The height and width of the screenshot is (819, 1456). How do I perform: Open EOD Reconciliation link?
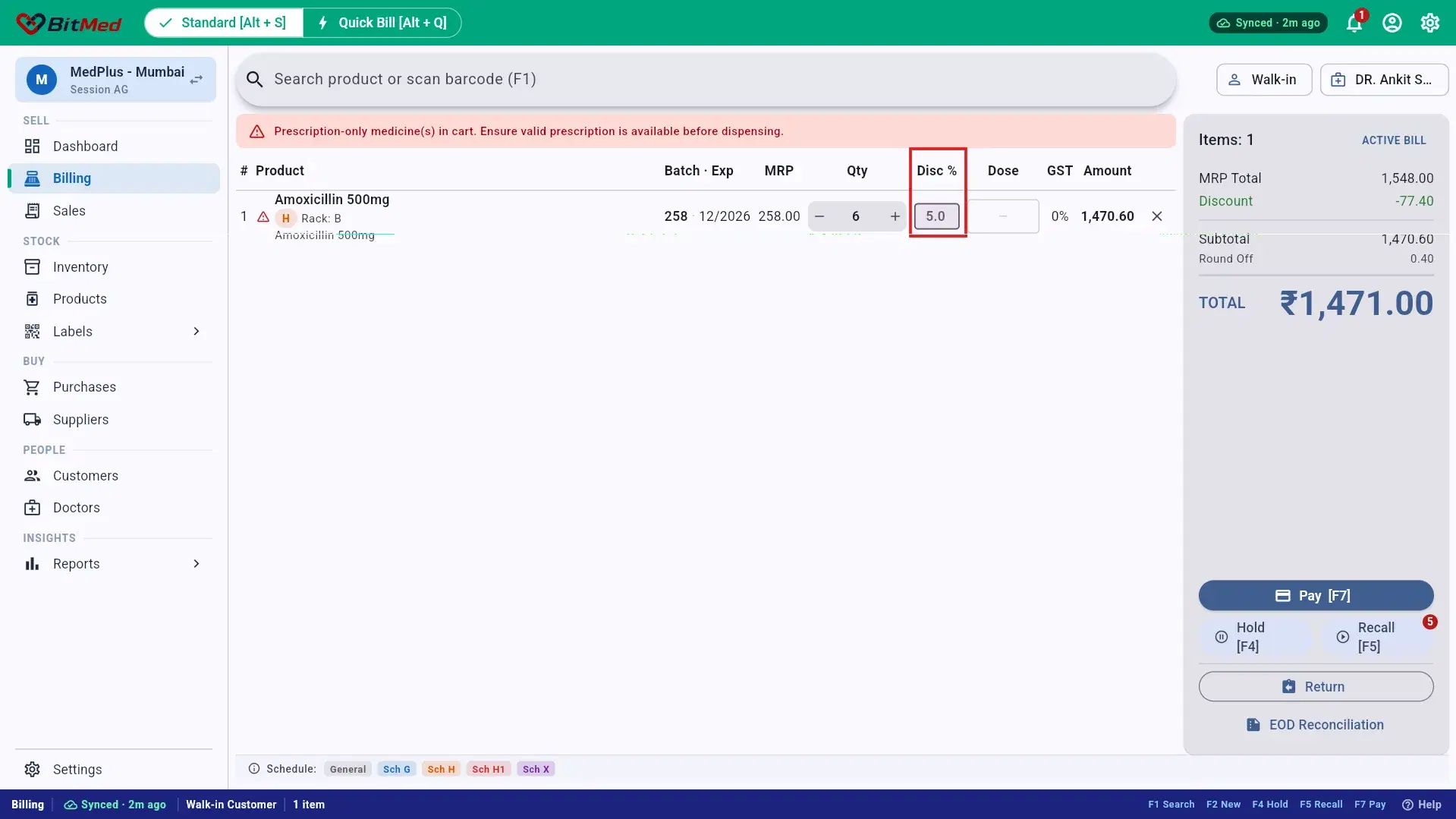pyautogui.click(x=1316, y=725)
